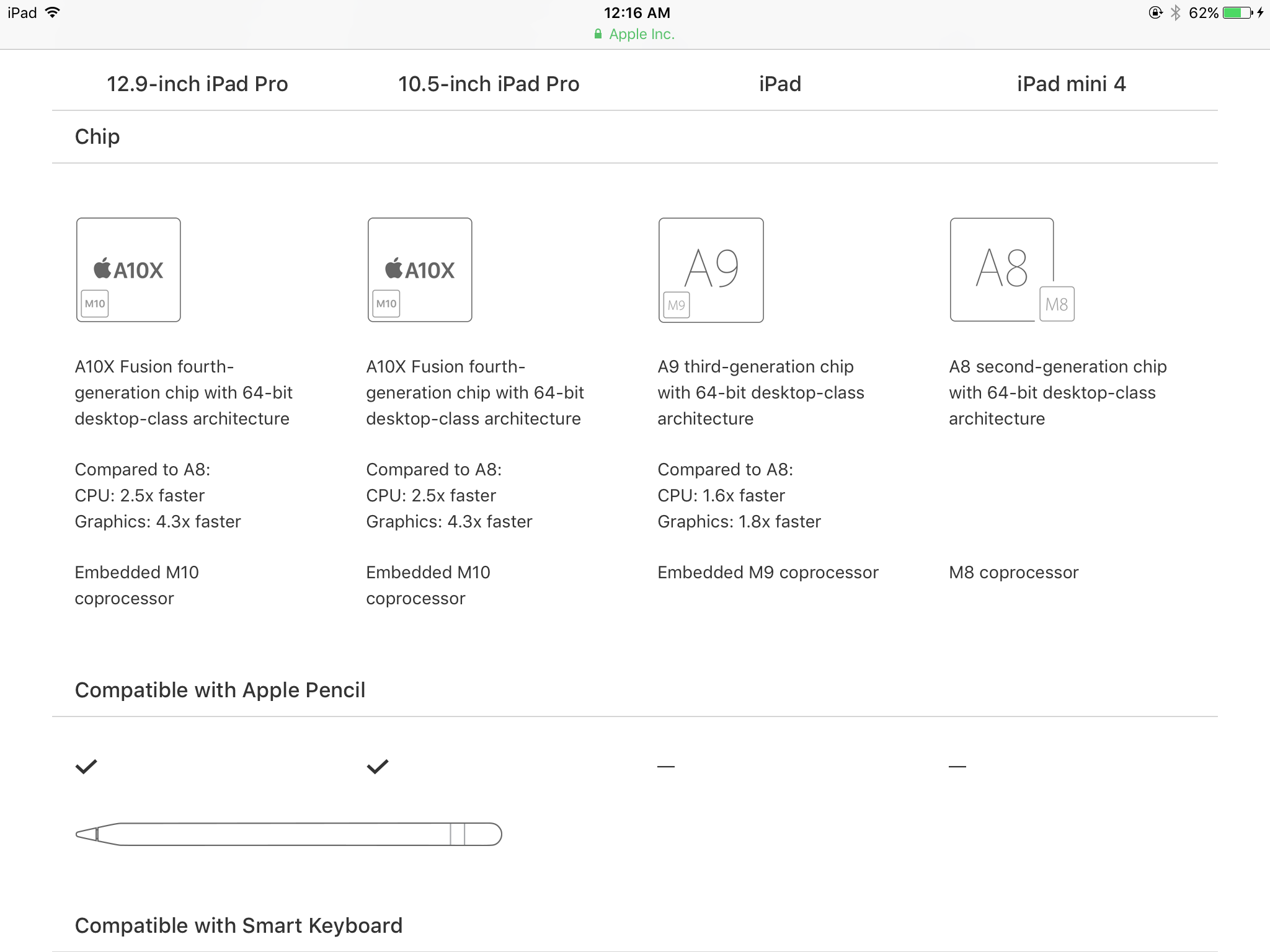Screen dimensions: 1270x952
Task: Click 12.9-inch column Graphics: 4.3x faster text
Action: 158,521
